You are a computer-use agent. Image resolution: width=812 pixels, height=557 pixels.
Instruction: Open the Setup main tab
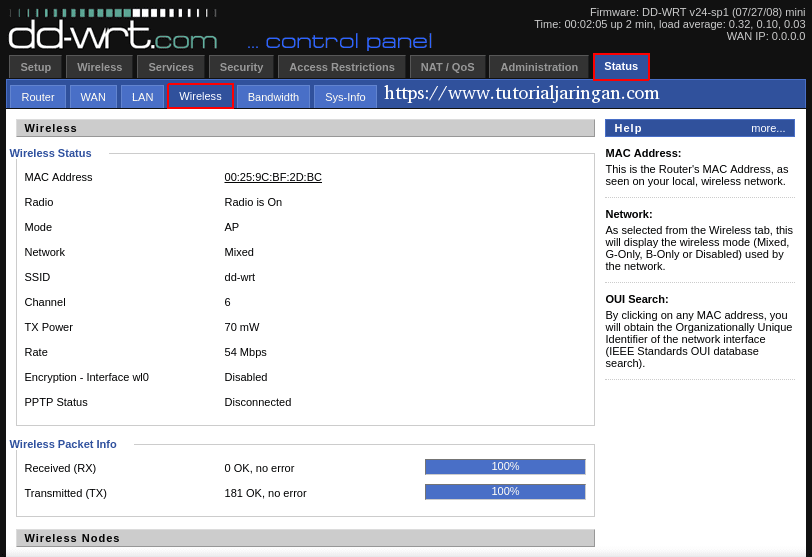(36, 67)
